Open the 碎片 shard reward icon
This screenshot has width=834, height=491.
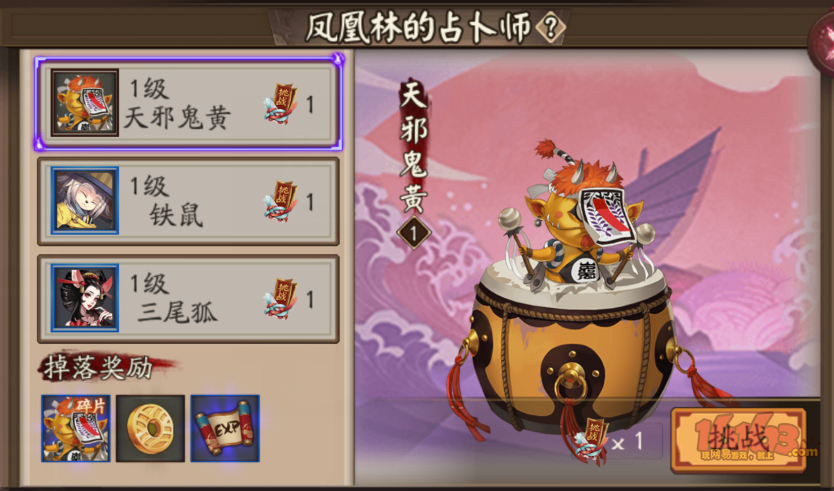tap(76, 428)
